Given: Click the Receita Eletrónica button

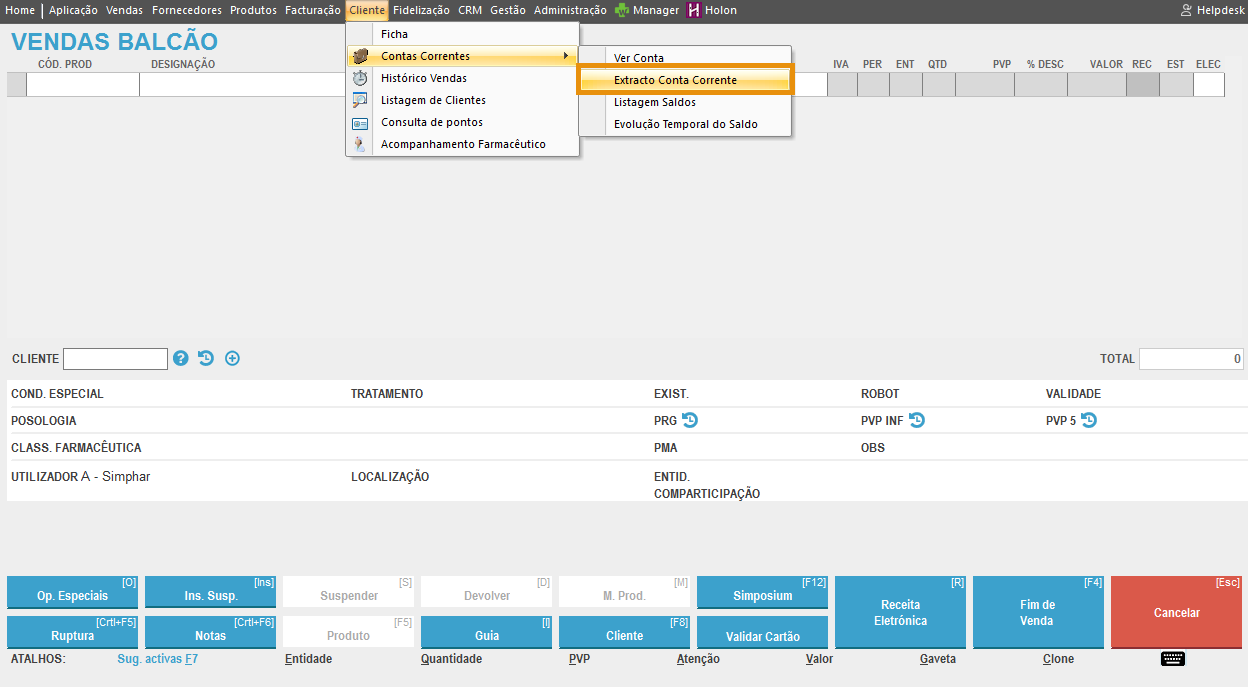Looking at the screenshot, I should coord(900,612).
